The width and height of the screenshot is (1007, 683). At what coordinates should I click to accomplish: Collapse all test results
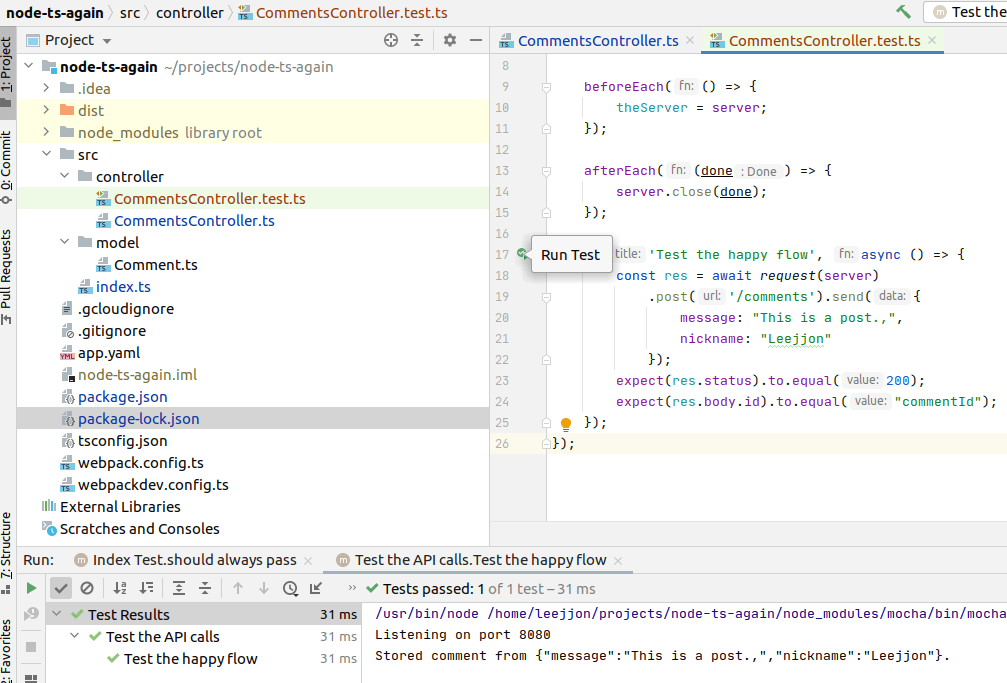(205, 588)
